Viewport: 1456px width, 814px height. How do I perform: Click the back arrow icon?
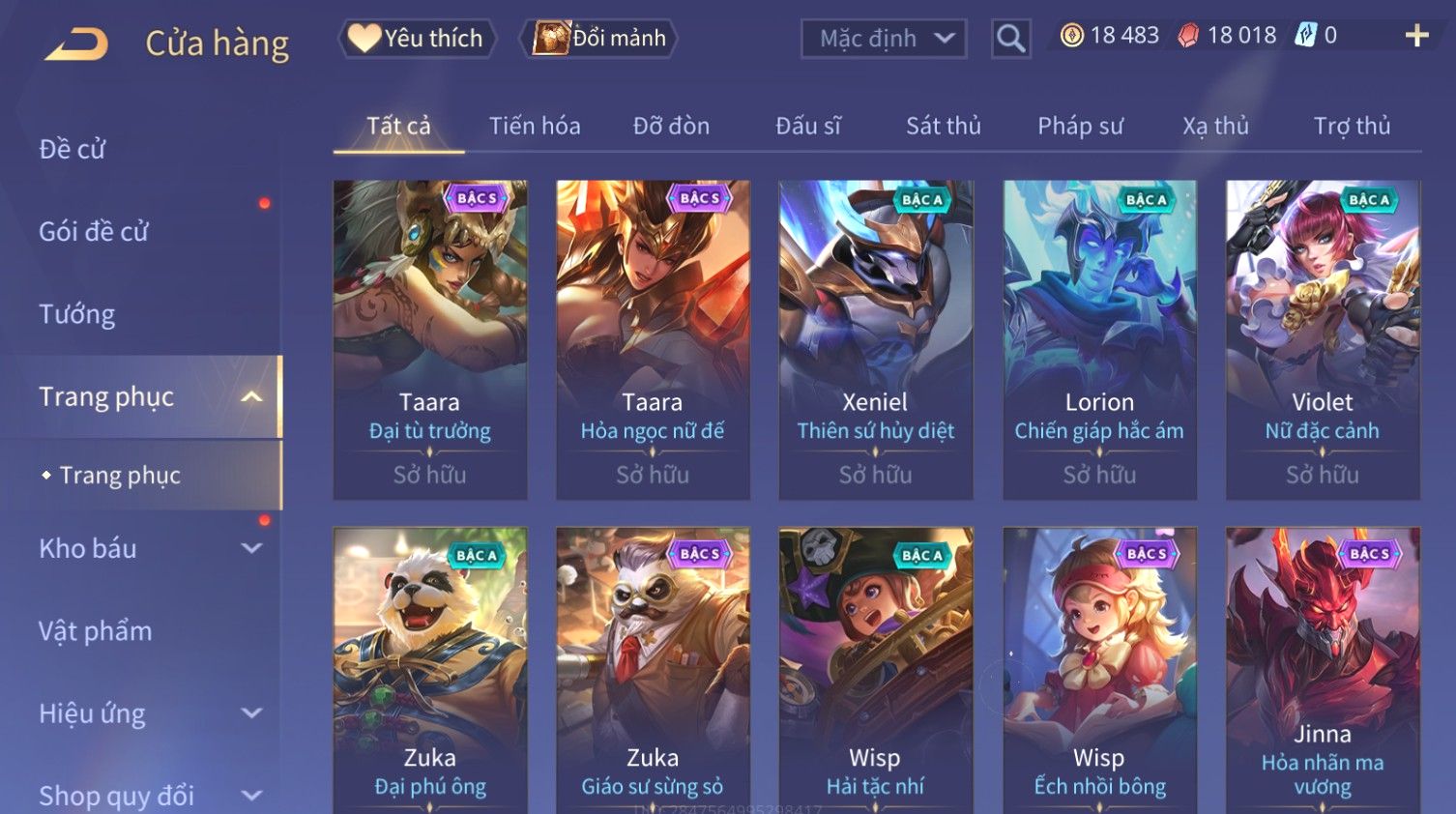tap(76, 44)
